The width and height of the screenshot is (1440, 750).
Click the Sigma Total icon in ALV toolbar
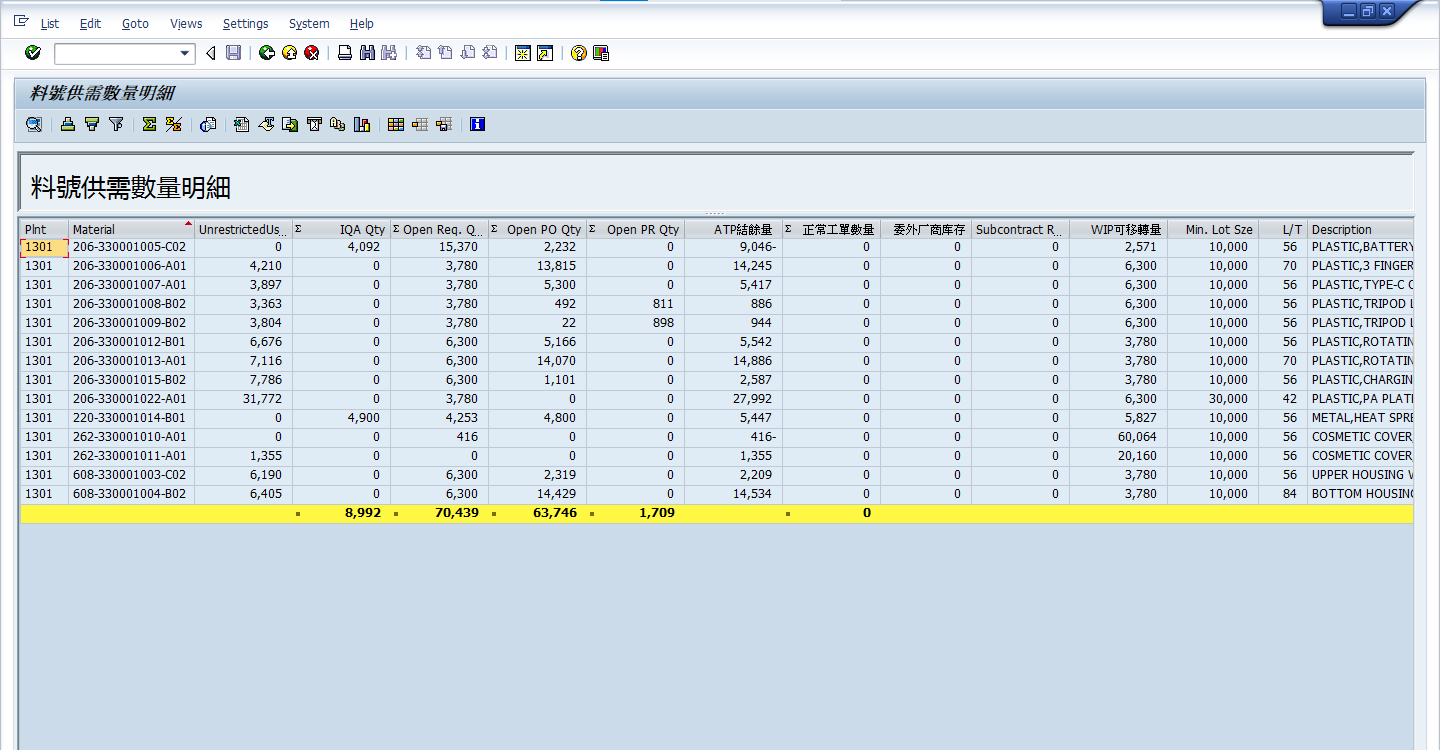tap(149, 124)
